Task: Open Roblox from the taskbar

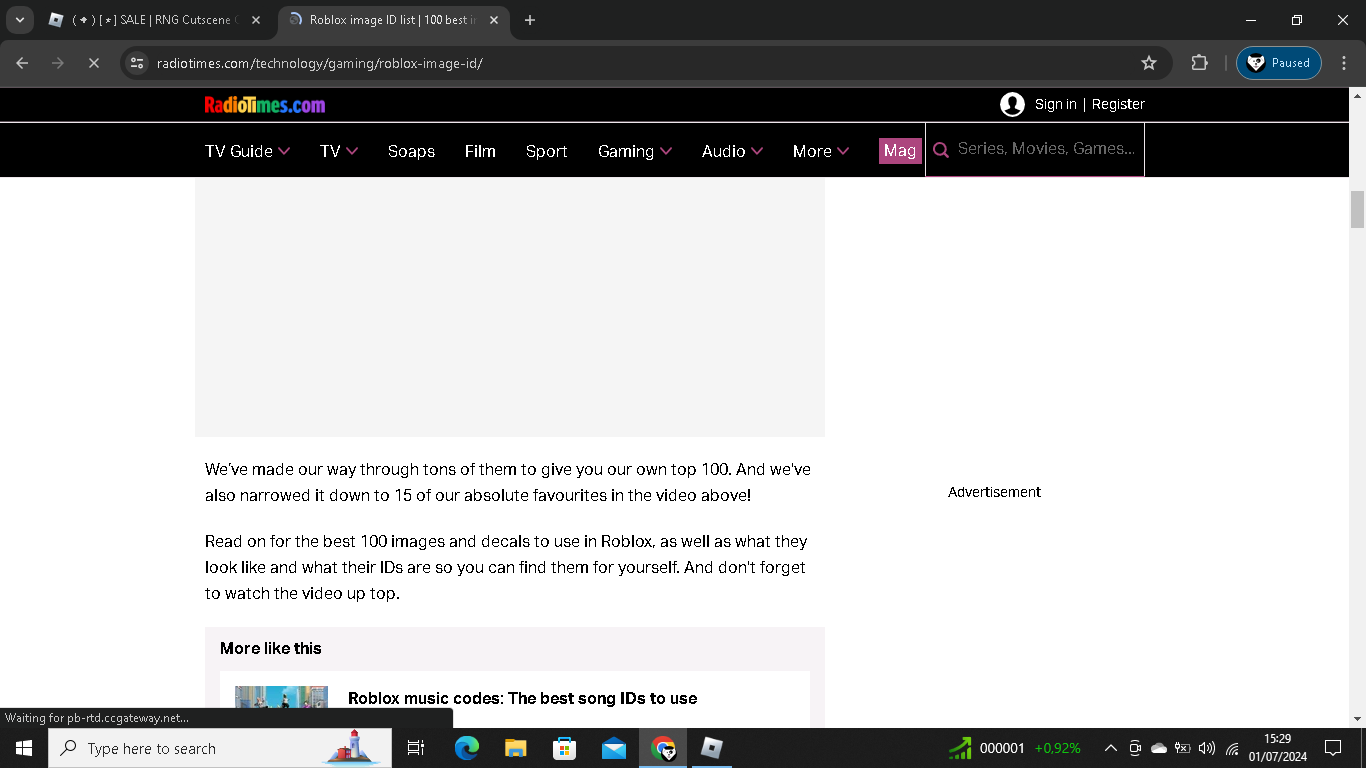Action: 712,748
